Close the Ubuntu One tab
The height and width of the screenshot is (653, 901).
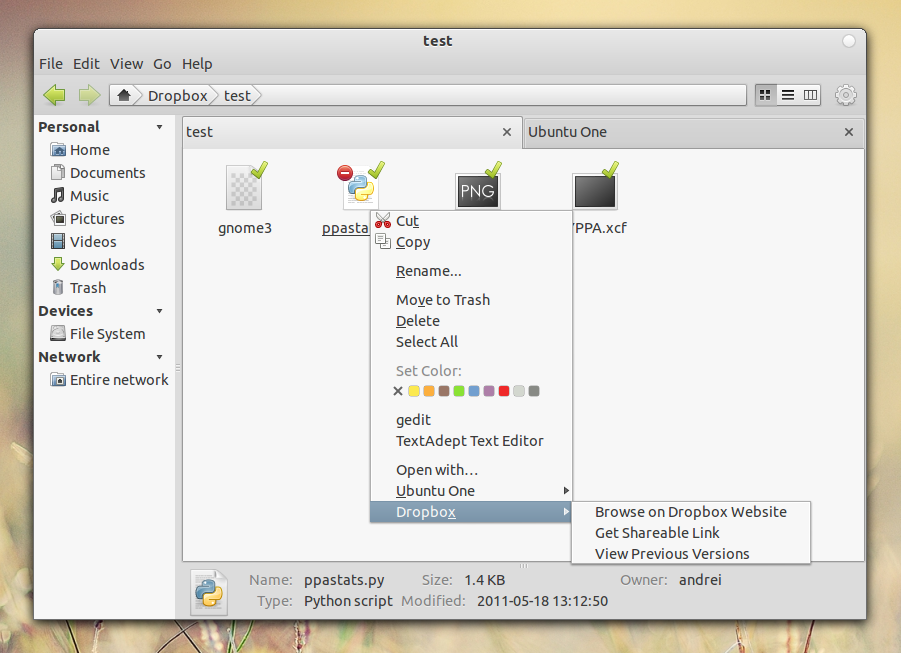coord(849,132)
